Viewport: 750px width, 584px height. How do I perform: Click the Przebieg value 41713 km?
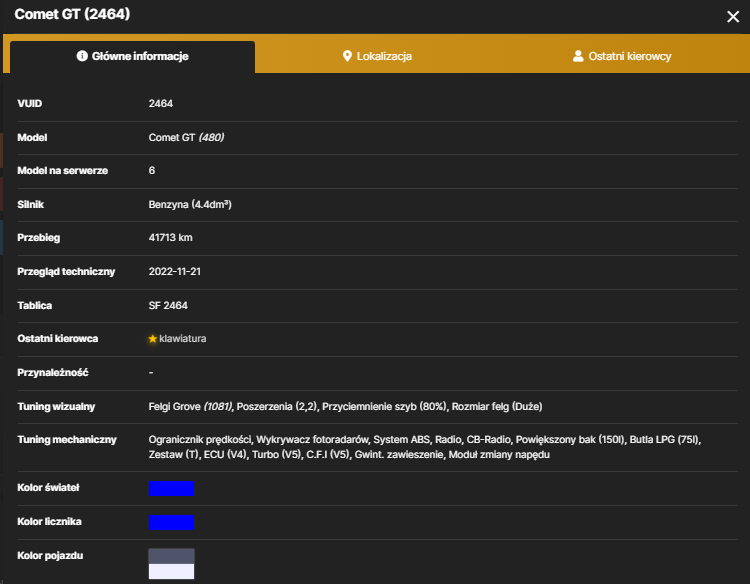pyautogui.click(x=170, y=237)
